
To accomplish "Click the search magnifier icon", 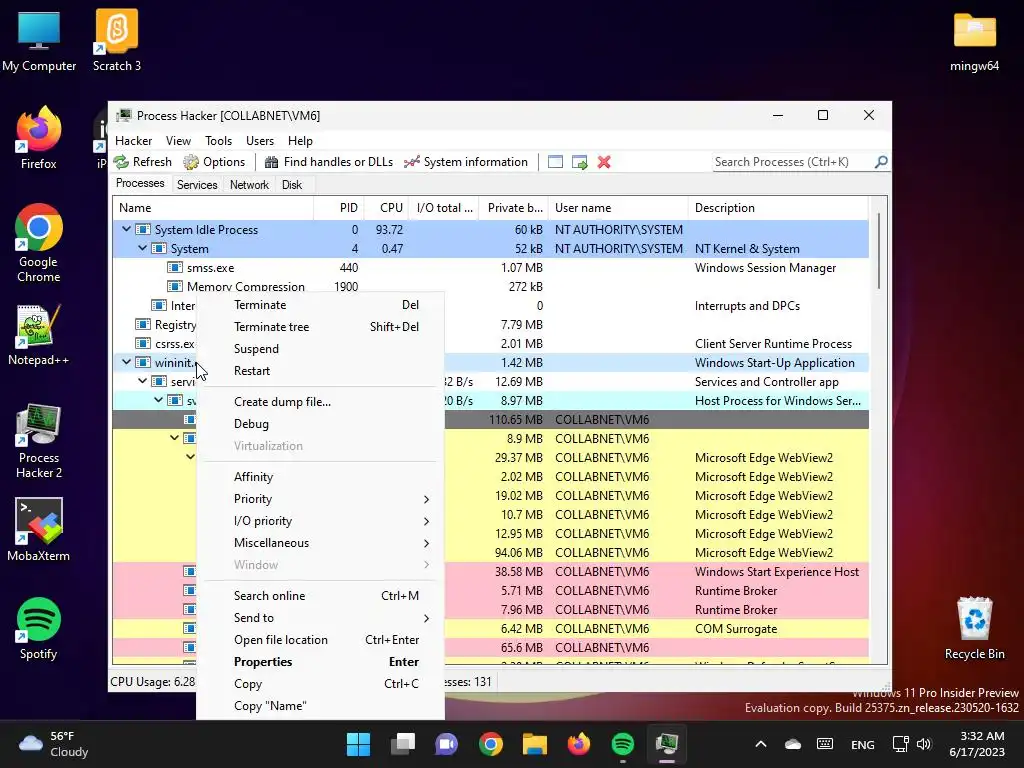I will click(x=881, y=161).
